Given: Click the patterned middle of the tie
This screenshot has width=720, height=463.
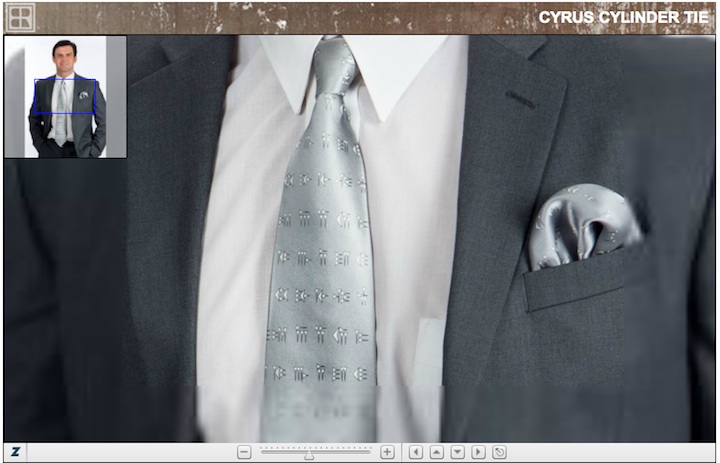Looking at the screenshot, I should pos(322,250).
